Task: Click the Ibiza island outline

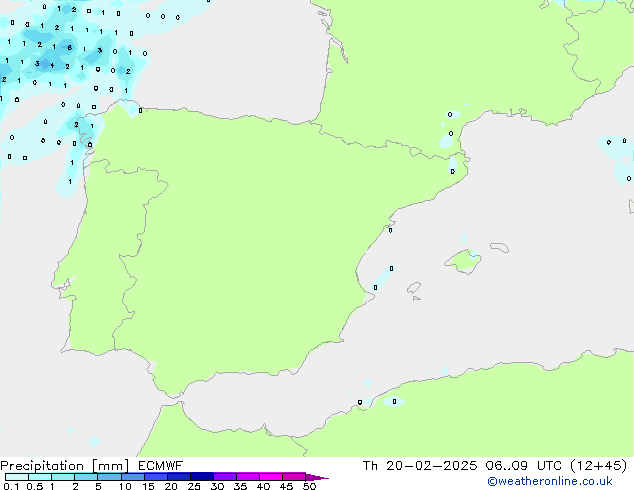Action: (414, 288)
